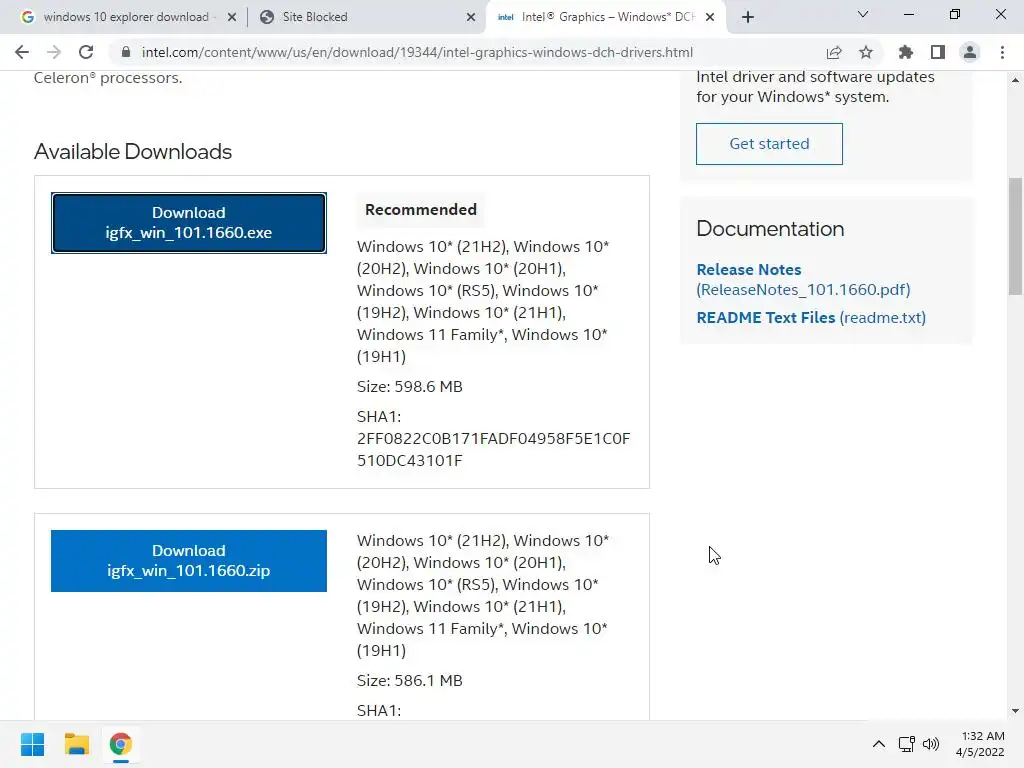Select the Intel Graphics Windows DCH tab

[607, 17]
